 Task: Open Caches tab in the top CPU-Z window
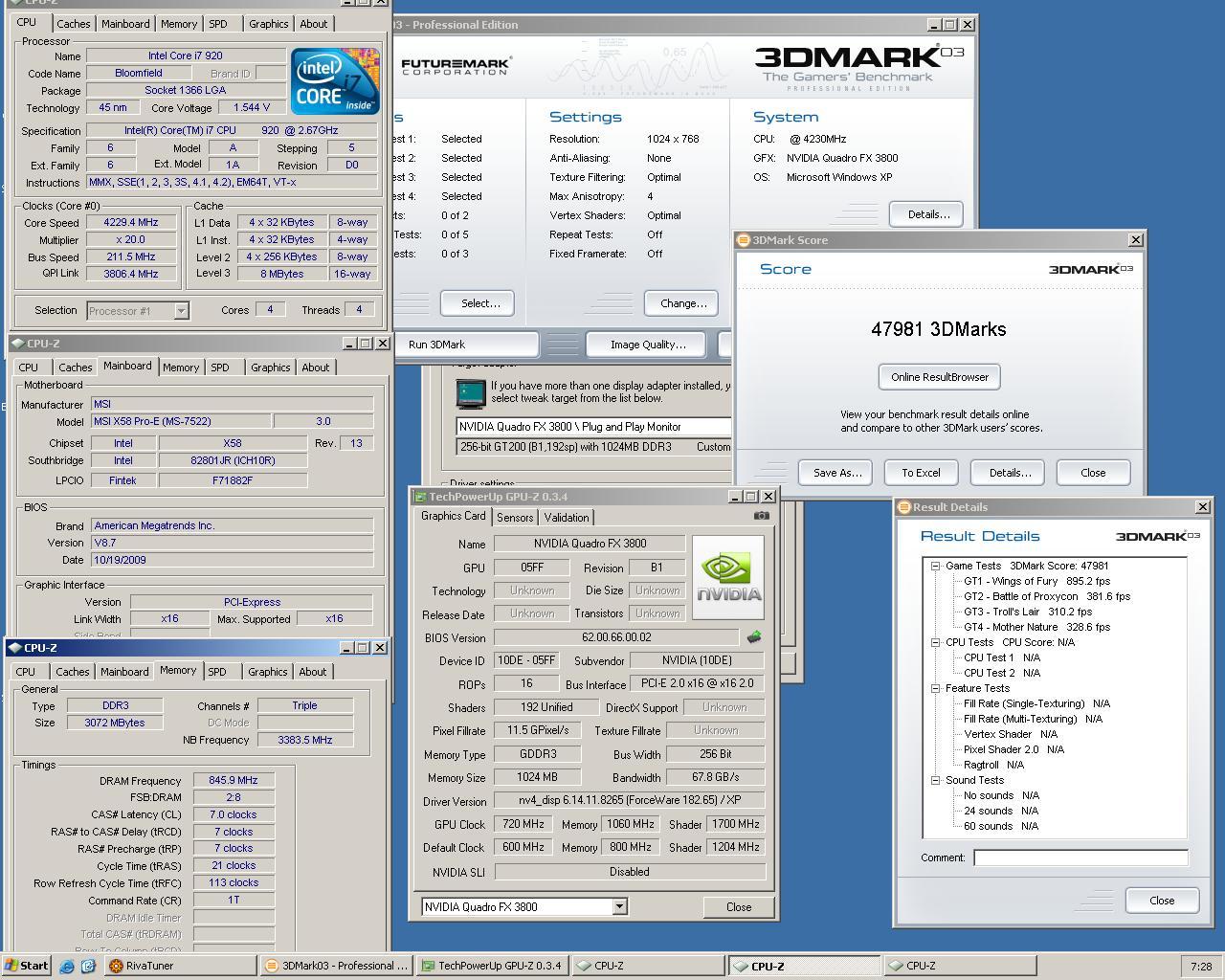tap(74, 24)
